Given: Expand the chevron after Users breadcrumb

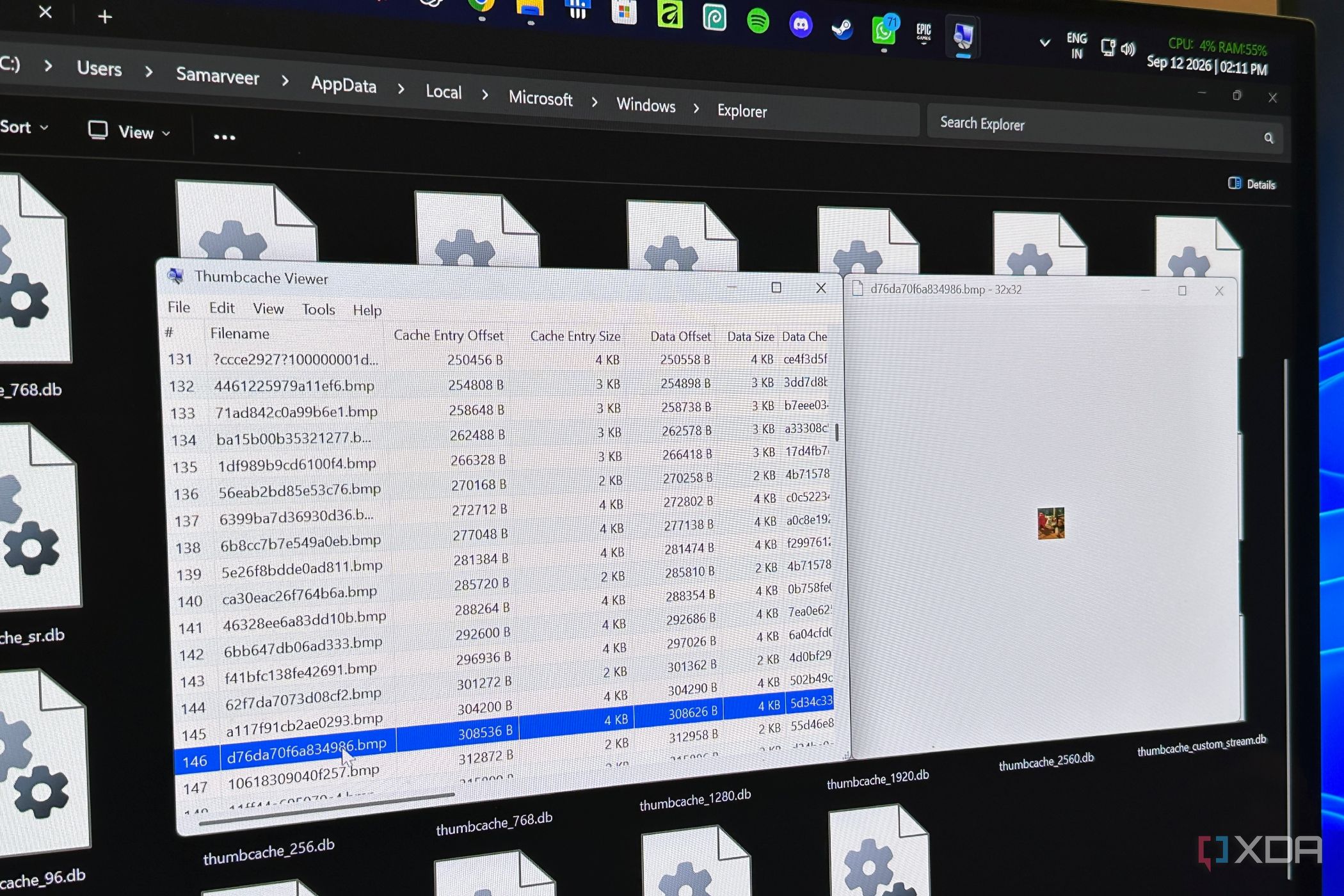Looking at the screenshot, I should 149,72.
